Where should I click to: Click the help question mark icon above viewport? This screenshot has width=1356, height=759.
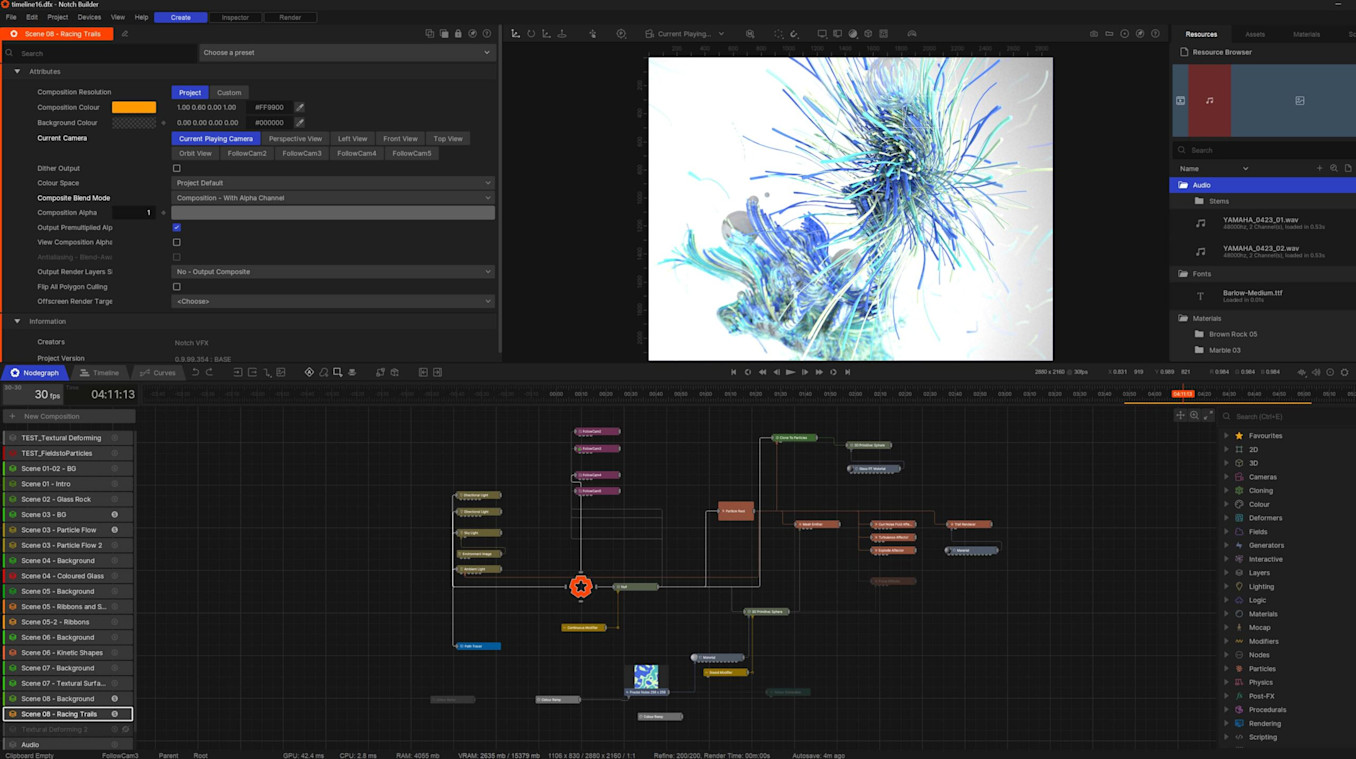(x=1155, y=34)
